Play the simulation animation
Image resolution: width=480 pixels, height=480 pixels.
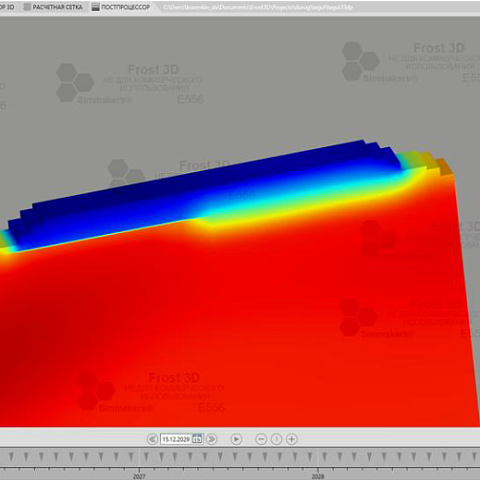point(236,439)
